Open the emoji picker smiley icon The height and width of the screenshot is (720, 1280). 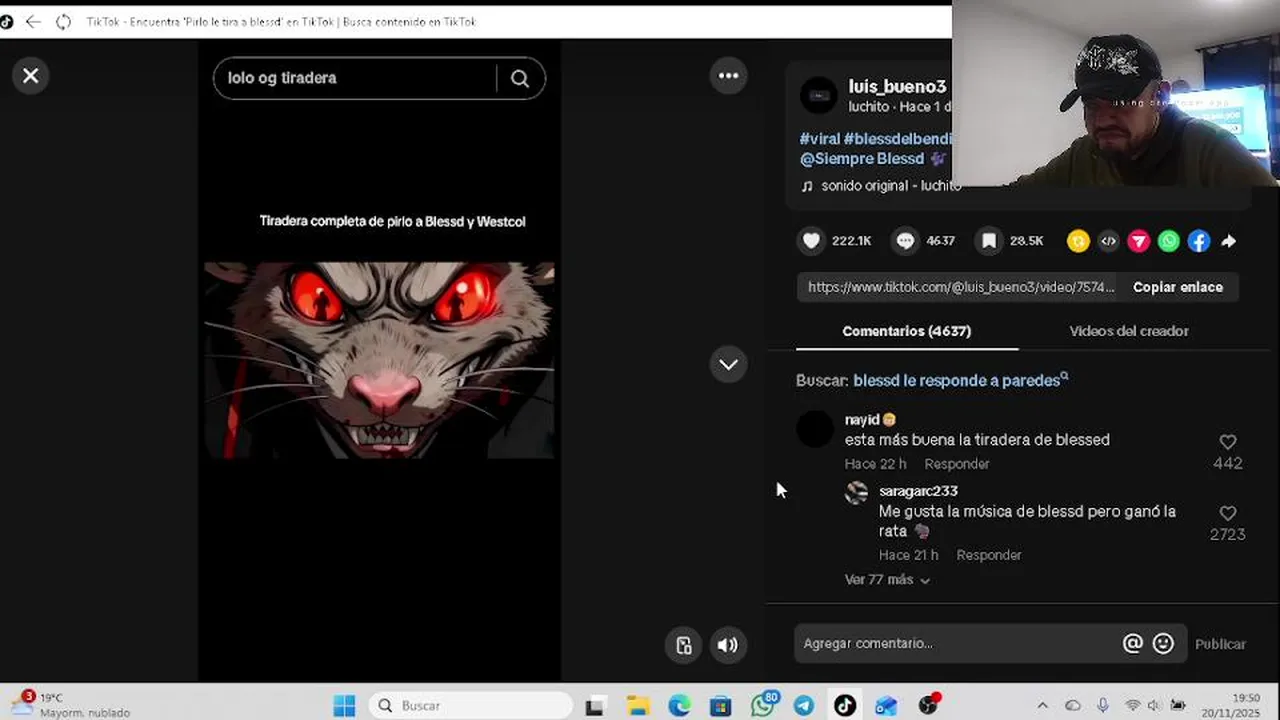click(1163, 644)
